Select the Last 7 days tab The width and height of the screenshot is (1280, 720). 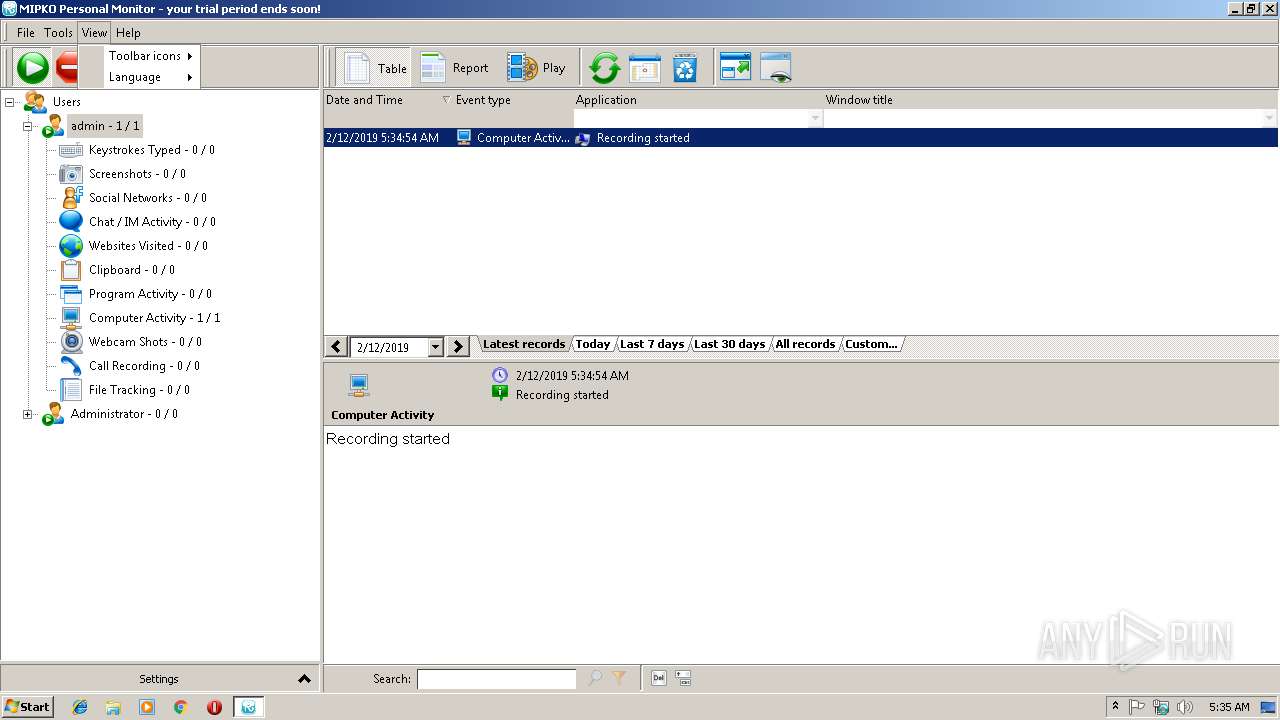[652, 344]
